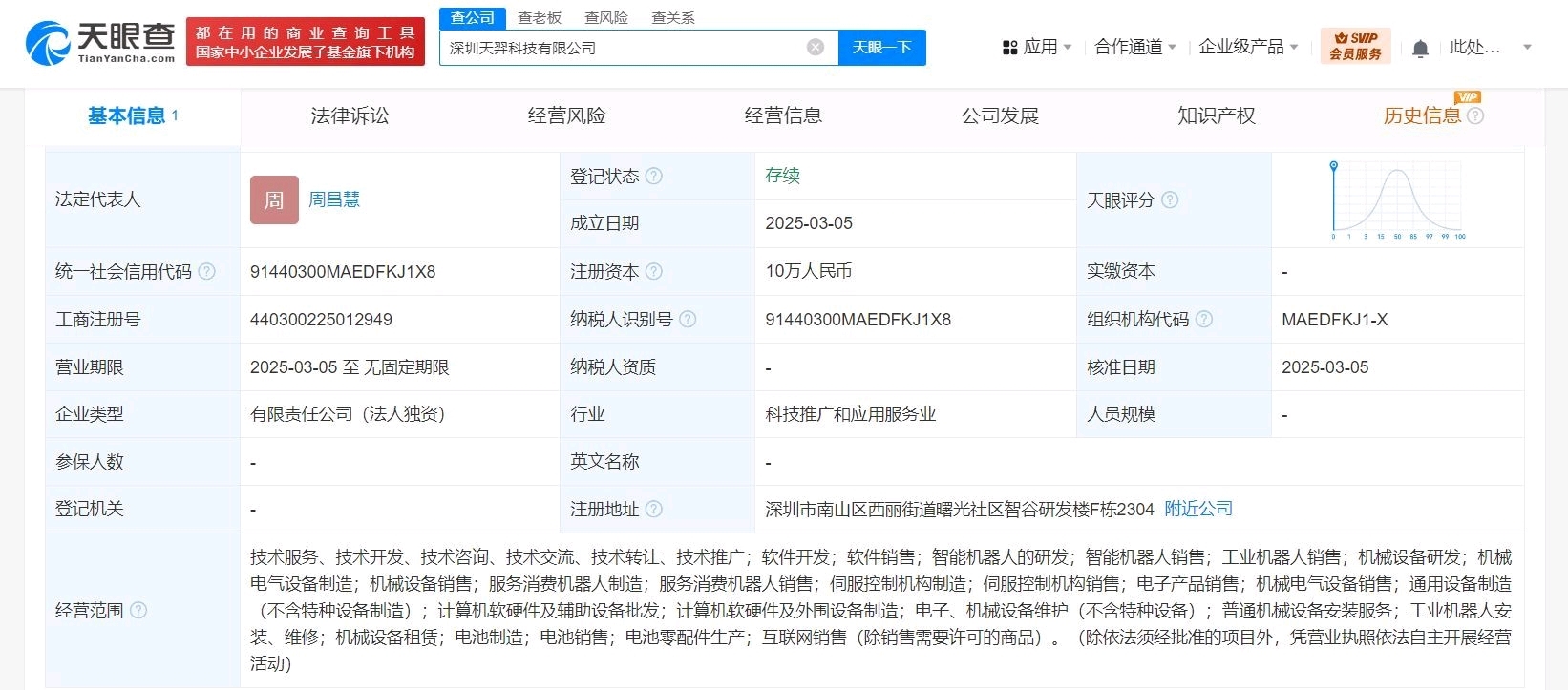Click help icon beside 天眼评分
Screen dimensions: 1568x690
click(1170, 200)
